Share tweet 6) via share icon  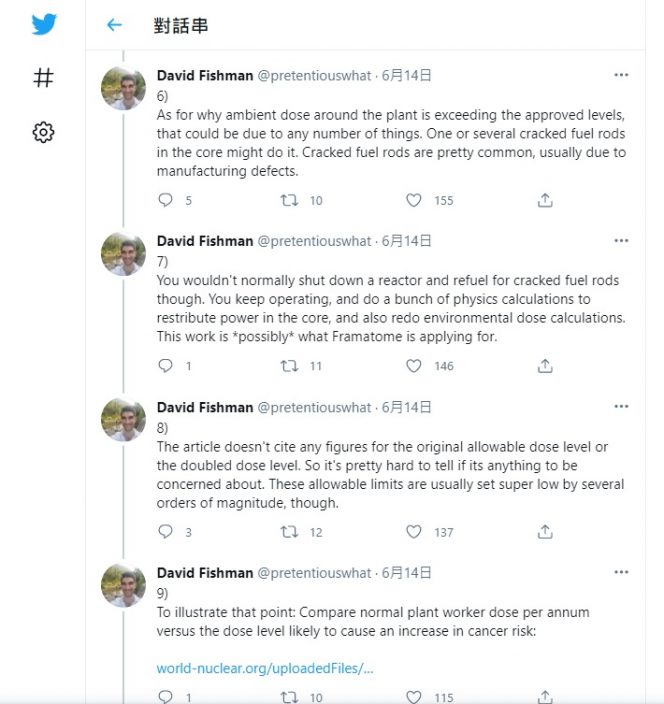(x=545, y=200)
